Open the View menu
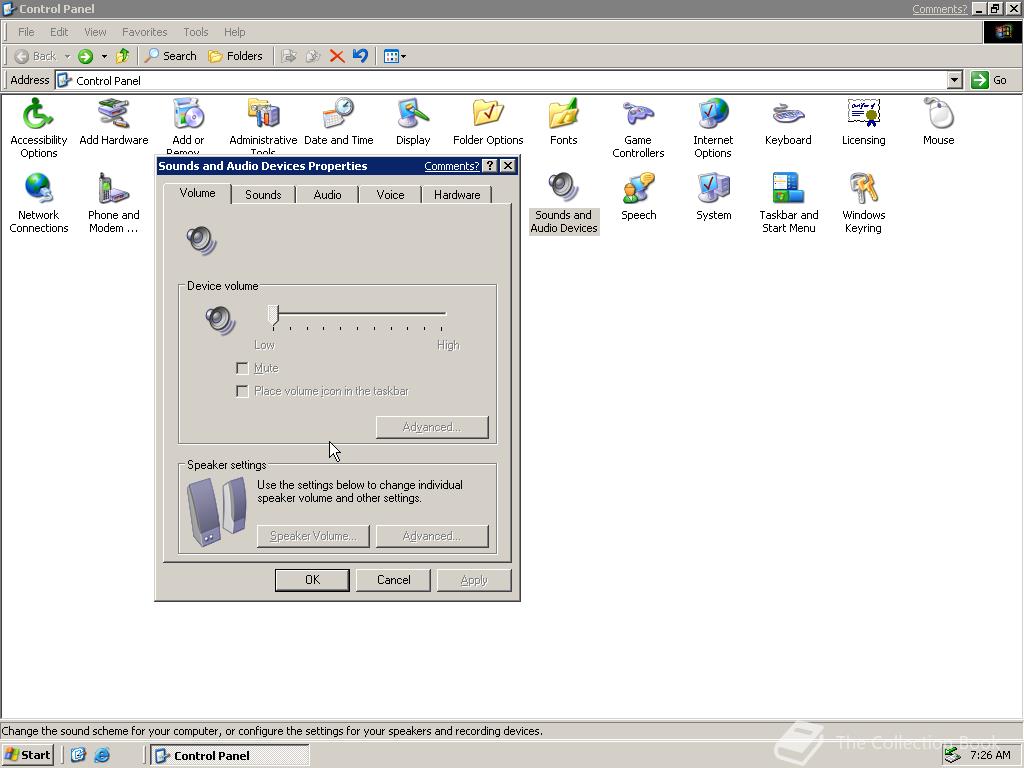Image resolution: width=1024 pixels, height=768 pixels. 95,32
